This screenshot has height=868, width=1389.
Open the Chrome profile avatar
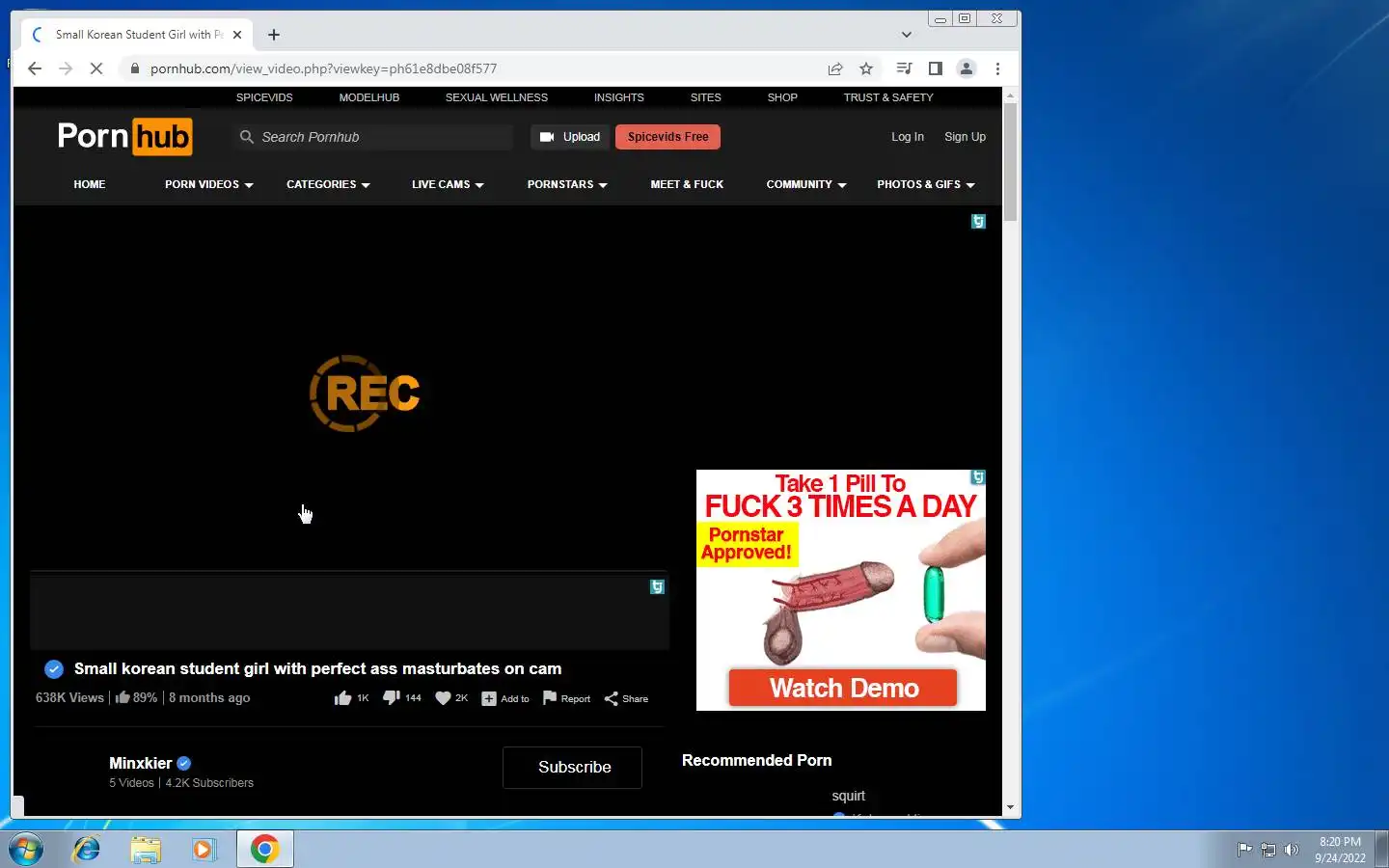click(966, 68)
